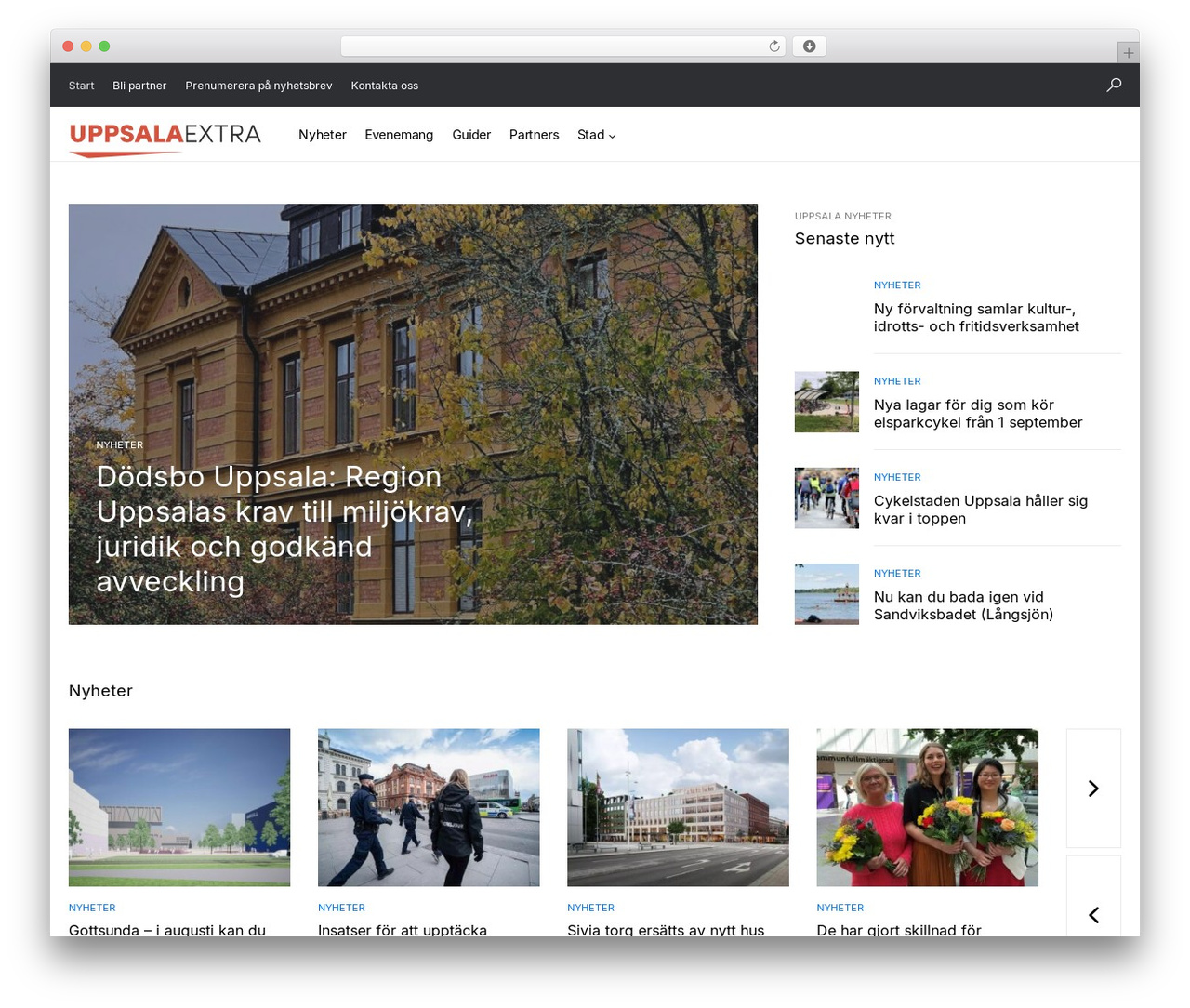Screen dimensions: 1190x1008
Task: Open the Gottsunda building rendering thumbnail
Action: click(x=179, y=807)
